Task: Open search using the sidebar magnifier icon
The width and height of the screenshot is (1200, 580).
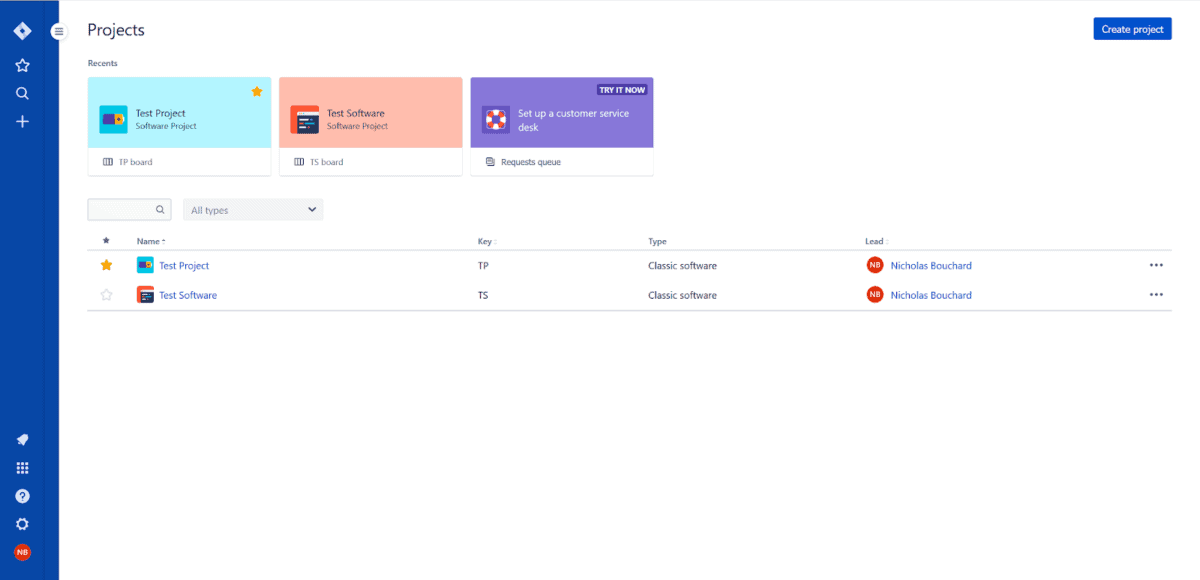Action: point(22,93)
